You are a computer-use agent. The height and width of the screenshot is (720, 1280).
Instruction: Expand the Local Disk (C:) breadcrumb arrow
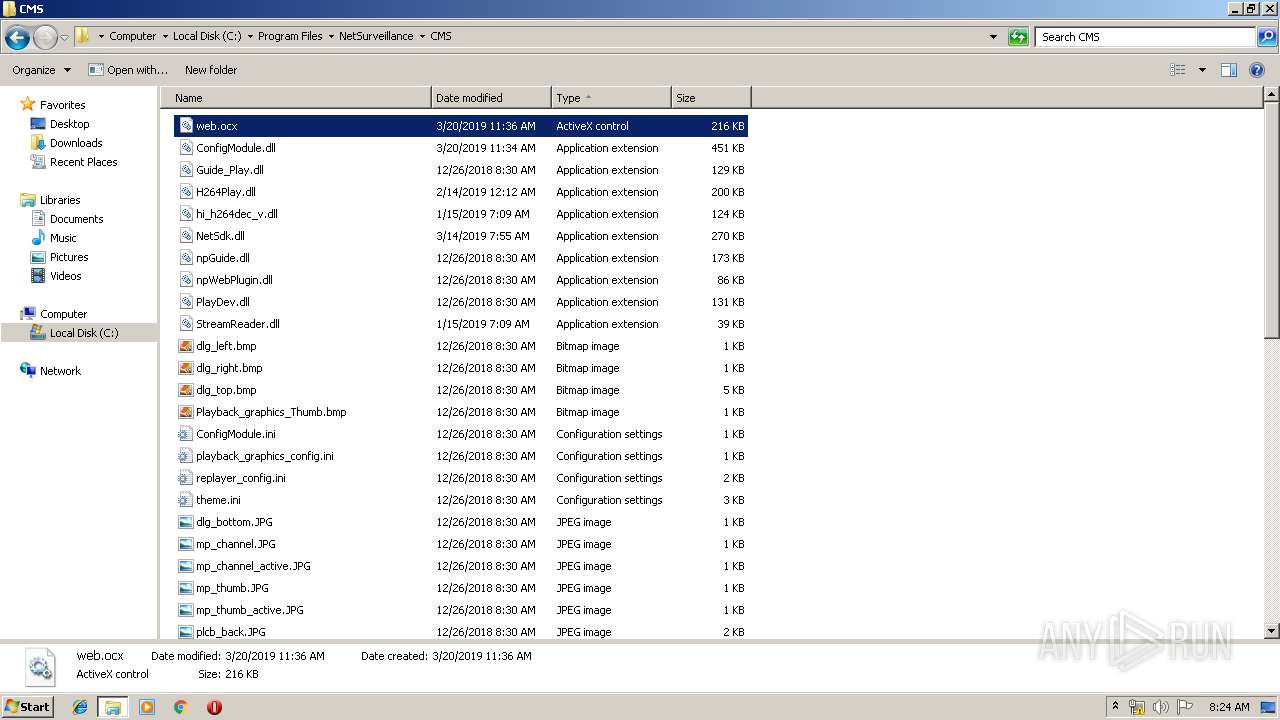click(x=250, y=36)
